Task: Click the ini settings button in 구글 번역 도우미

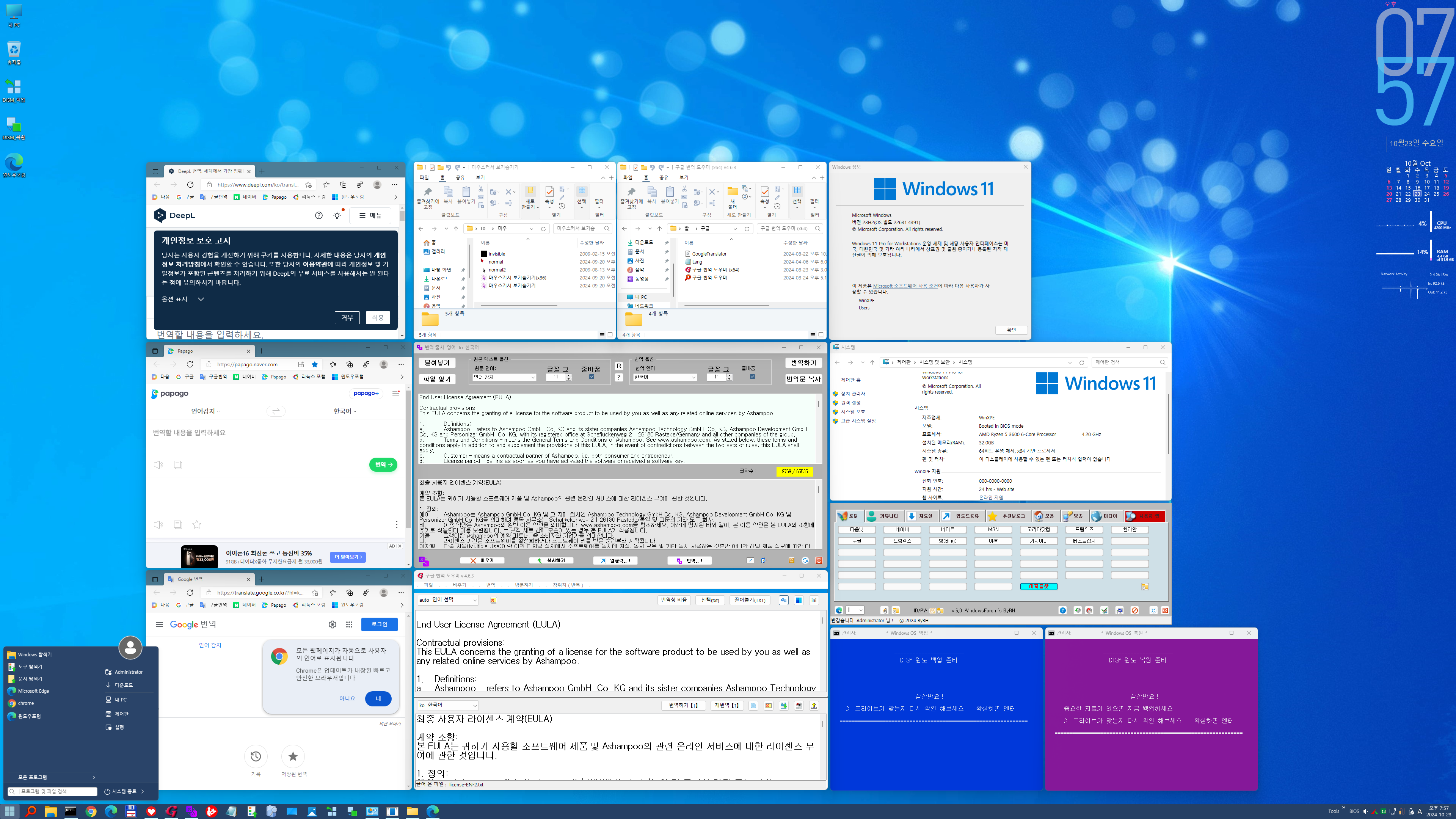Action: (x=814, y=600)
